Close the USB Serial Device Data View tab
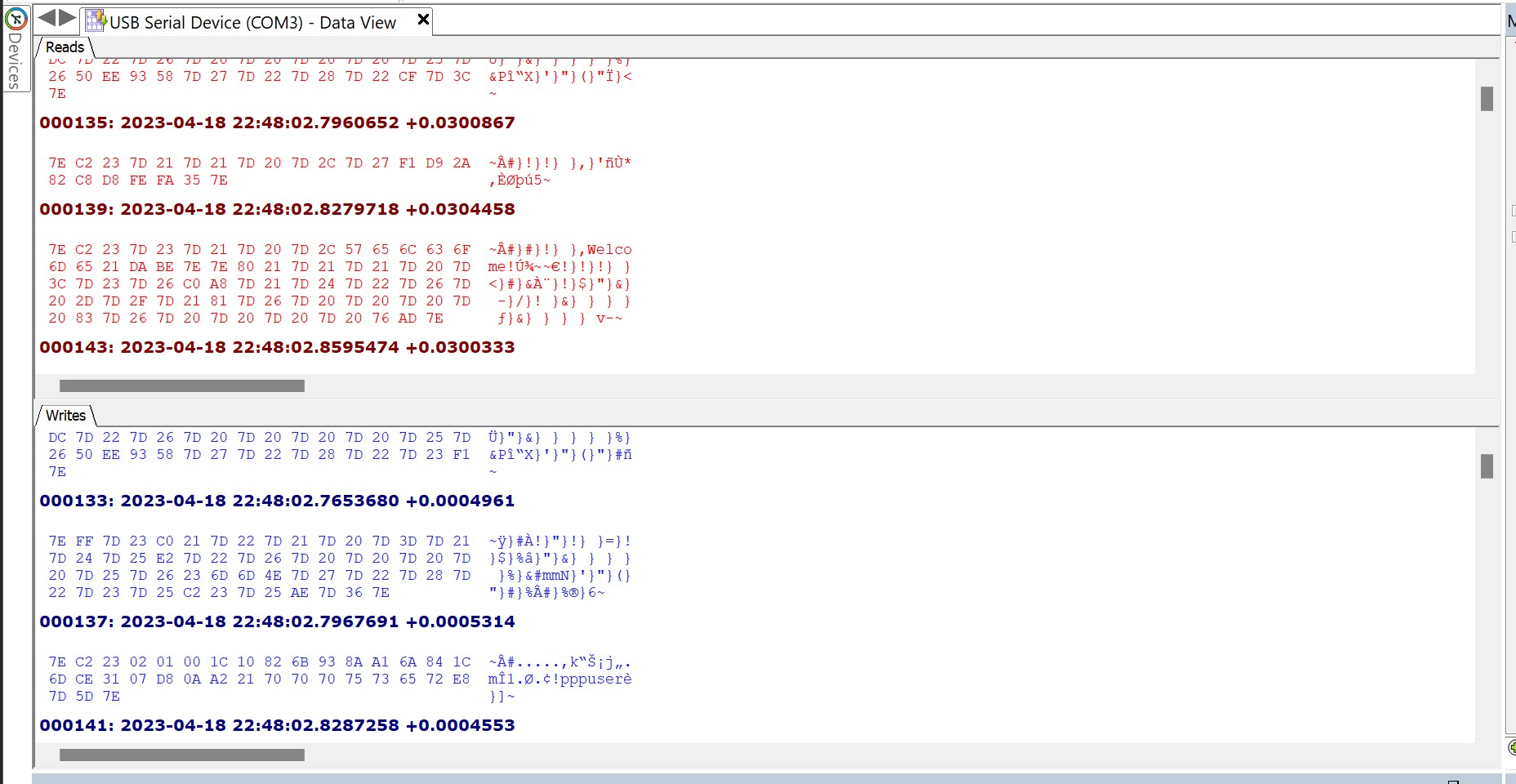 [x=423, y=20]
